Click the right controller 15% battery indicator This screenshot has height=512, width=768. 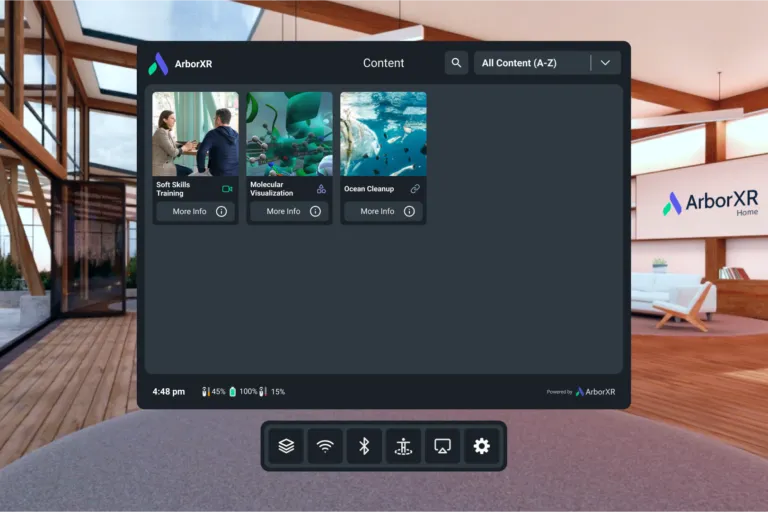272,391
